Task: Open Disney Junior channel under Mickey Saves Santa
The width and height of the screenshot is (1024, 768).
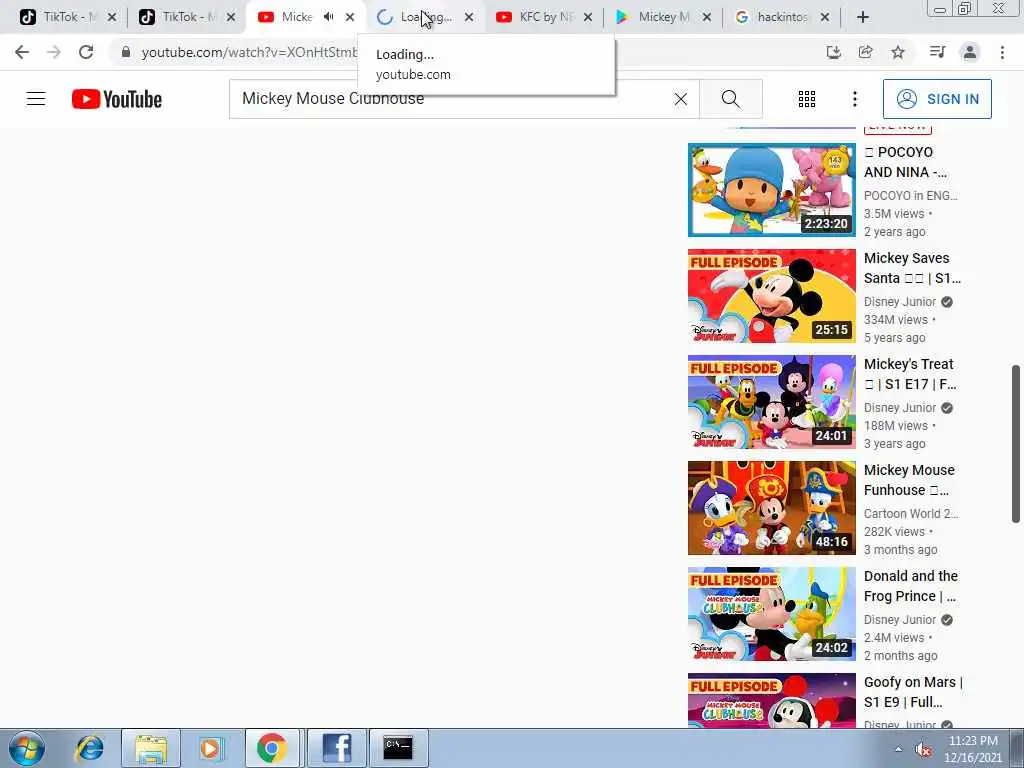Action: (x=900, y=302)
